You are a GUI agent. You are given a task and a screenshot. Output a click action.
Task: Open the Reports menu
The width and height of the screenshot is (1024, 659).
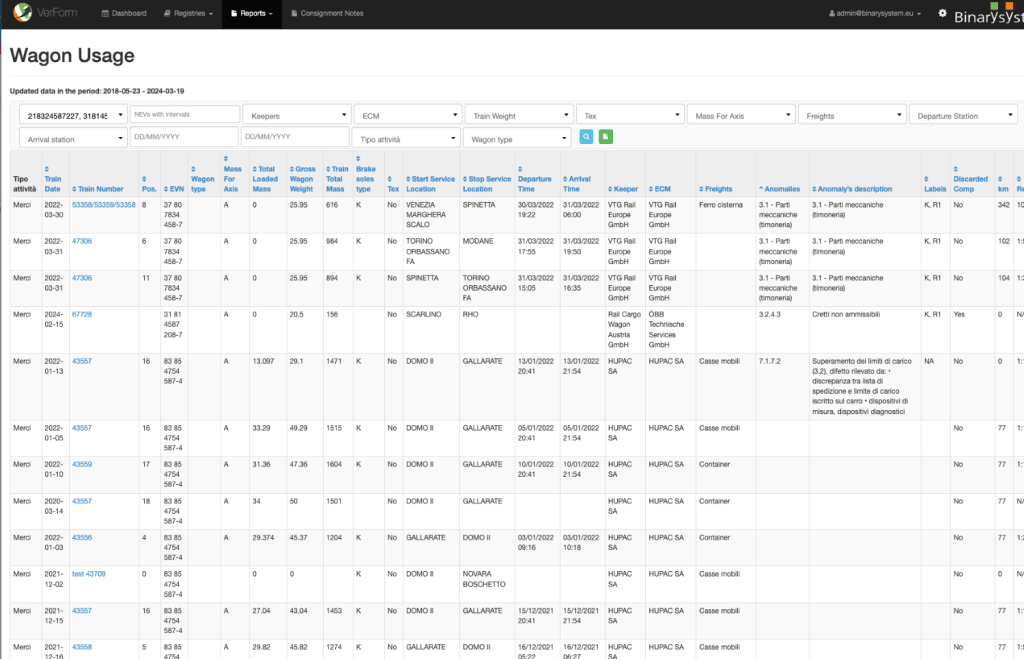click(252, 13)
